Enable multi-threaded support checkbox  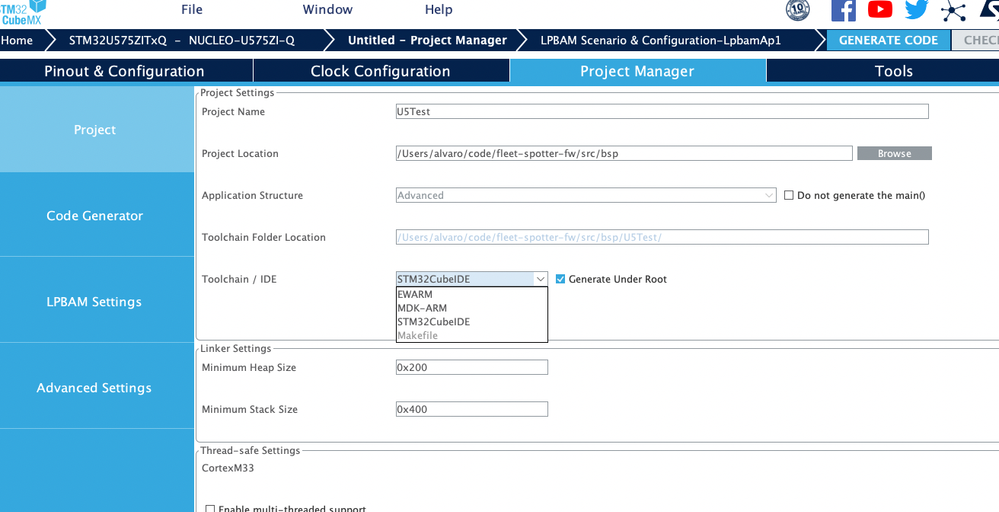point(210,509)
